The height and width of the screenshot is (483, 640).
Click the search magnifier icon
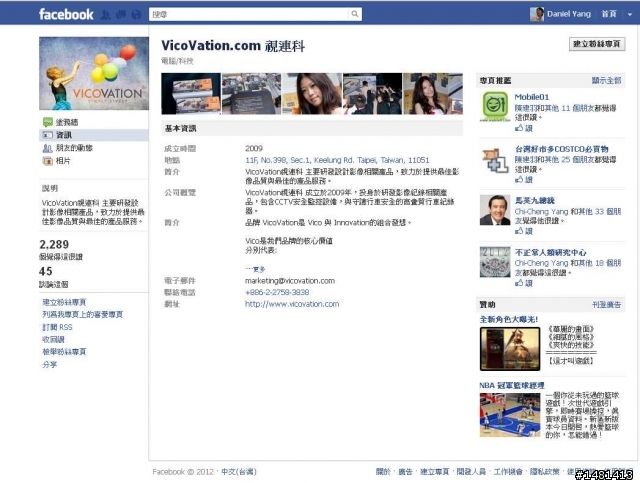click(355, 14)
